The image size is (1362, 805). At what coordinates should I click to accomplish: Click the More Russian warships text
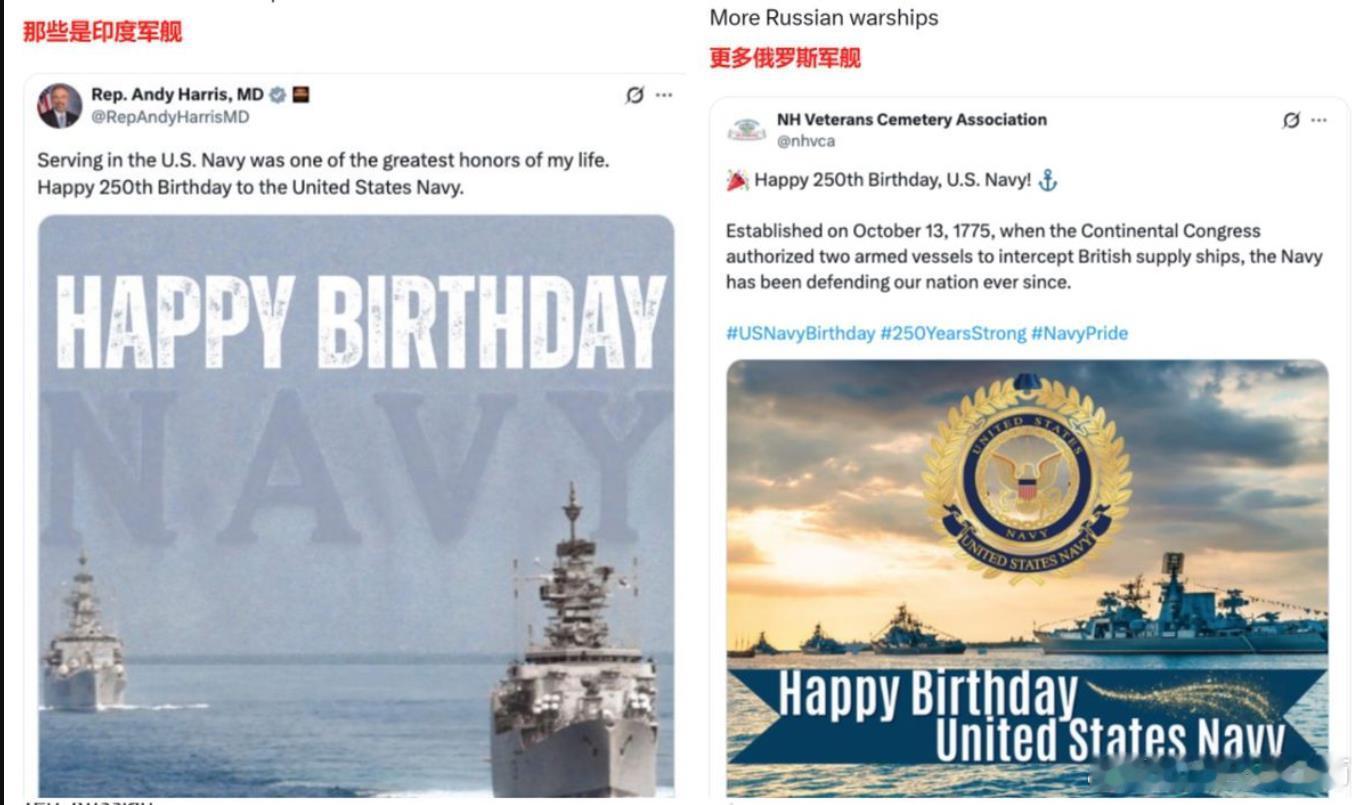(824, 18)
